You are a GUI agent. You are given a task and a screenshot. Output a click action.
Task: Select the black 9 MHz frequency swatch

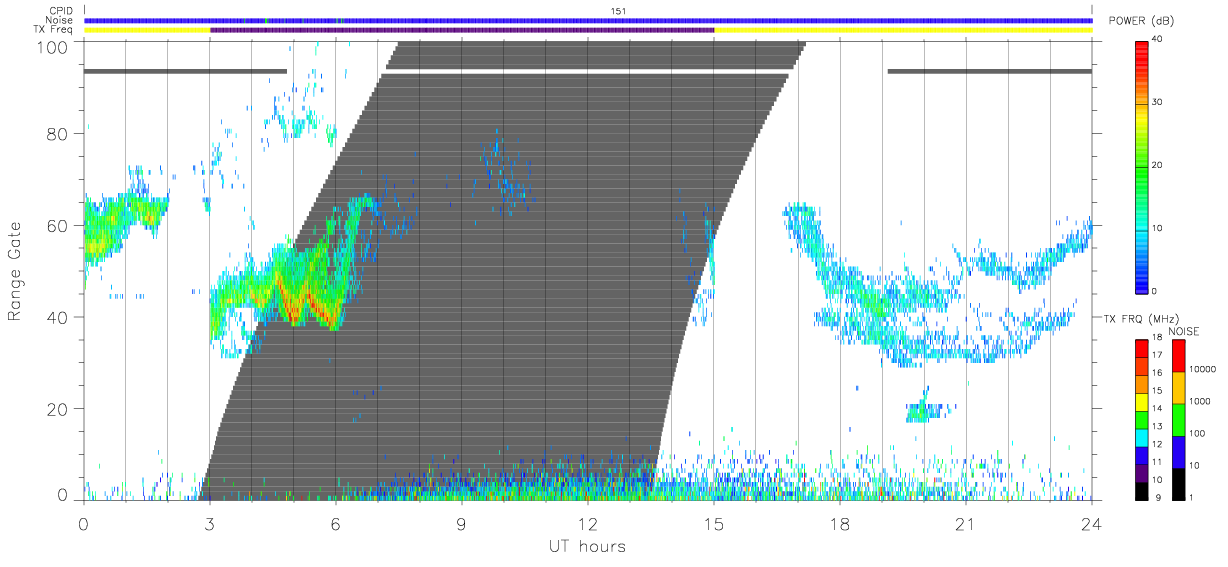click(x=1142, y=490)
